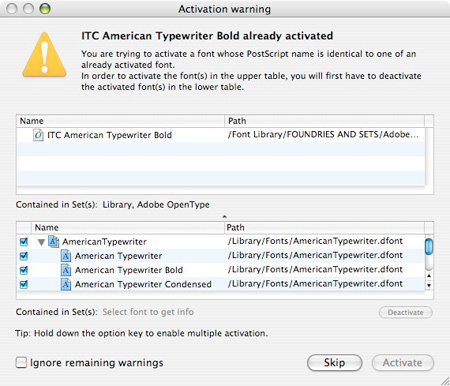Select the American Typewriter row name

tap(118, 256)
